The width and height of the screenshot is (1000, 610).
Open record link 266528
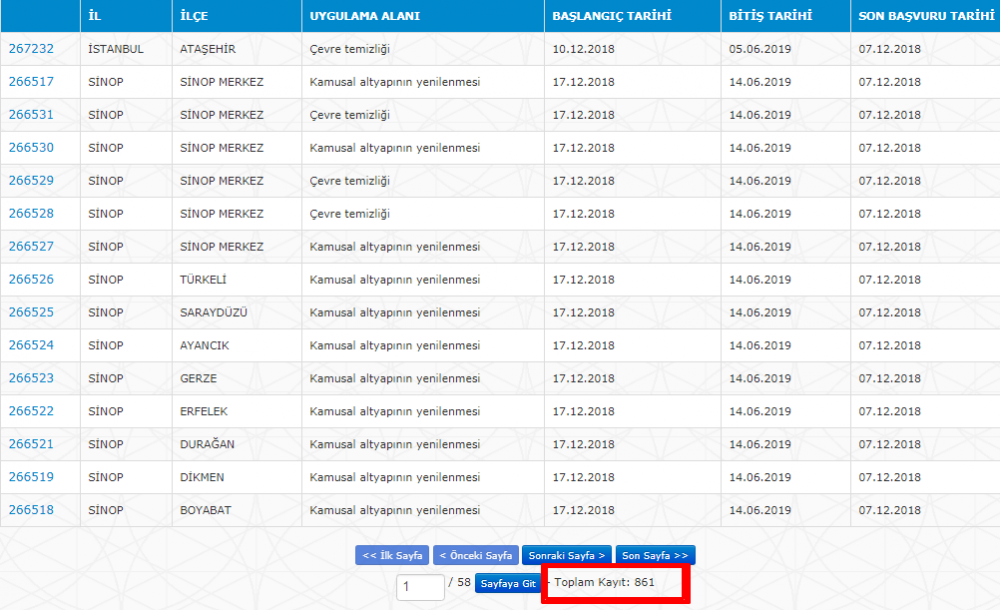pos(31,214)
